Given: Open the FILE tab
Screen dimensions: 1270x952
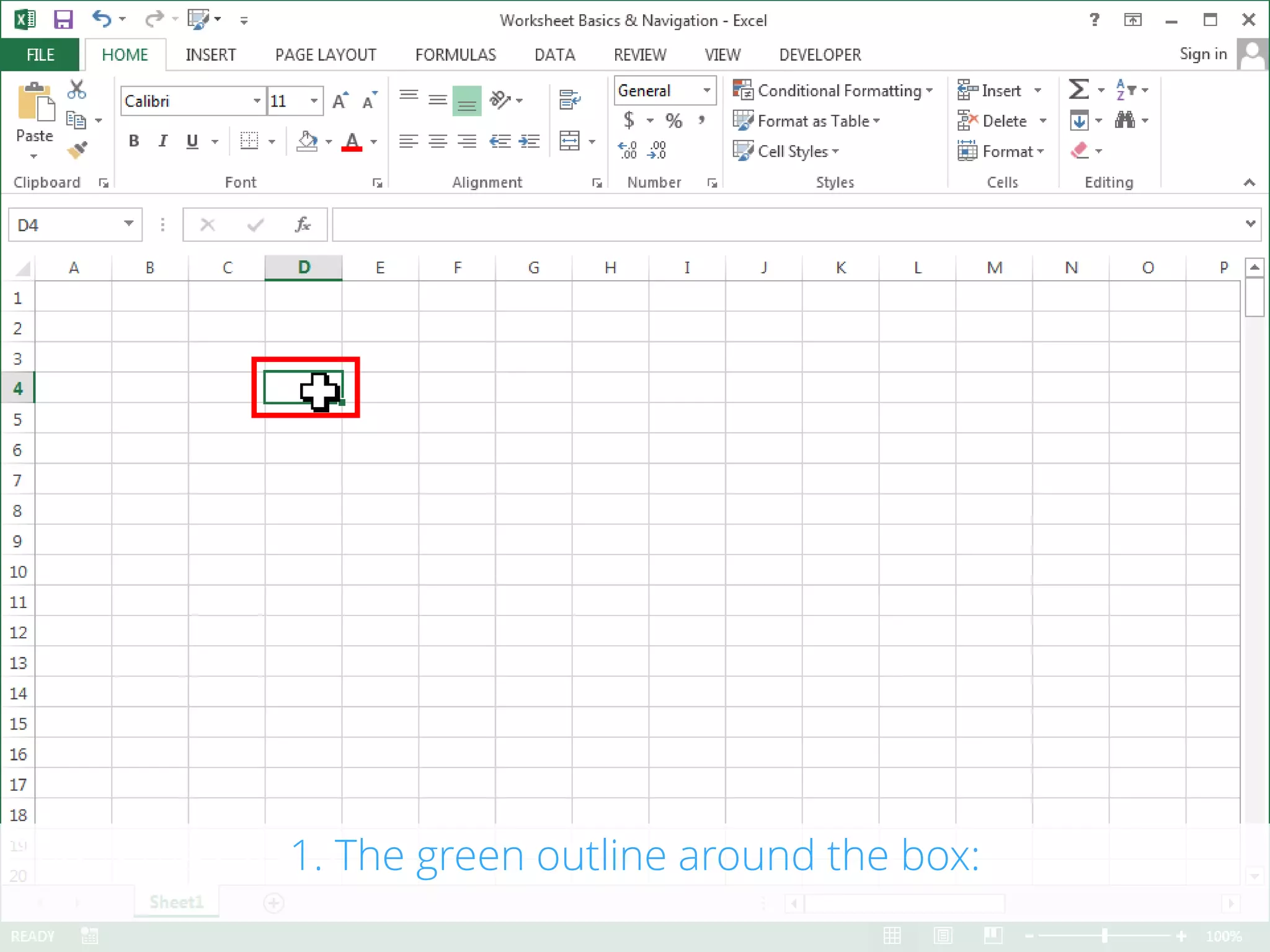Looking at the screenshot, I should pos(40,55).
